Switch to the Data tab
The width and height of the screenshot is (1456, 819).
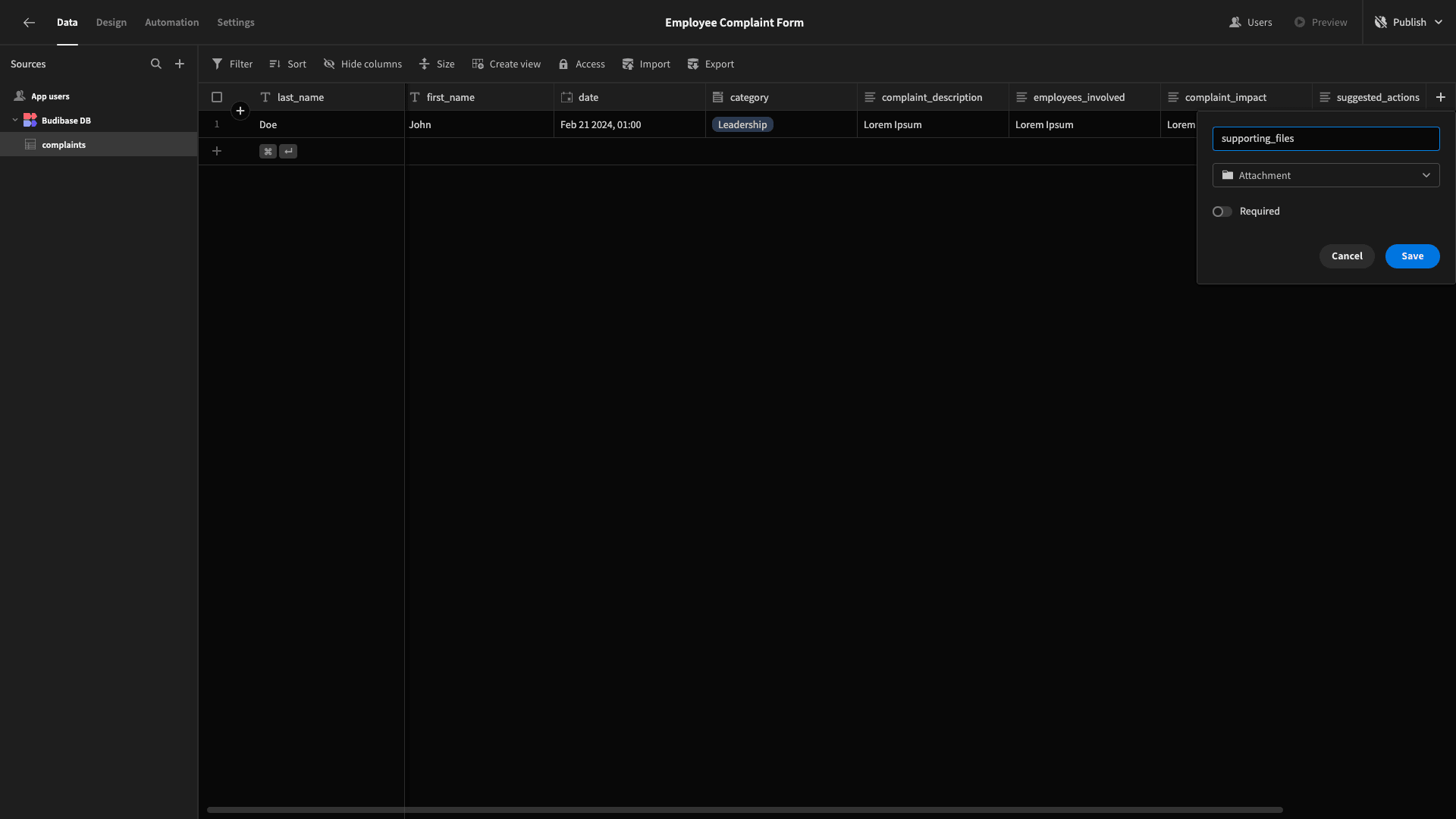tap(67, 23)
